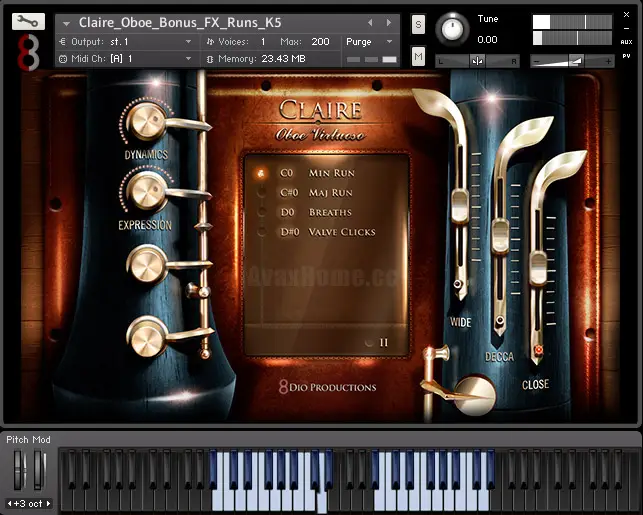Turn the fourth bottom brass knob

pyautogui.click(x=146, y=336)
